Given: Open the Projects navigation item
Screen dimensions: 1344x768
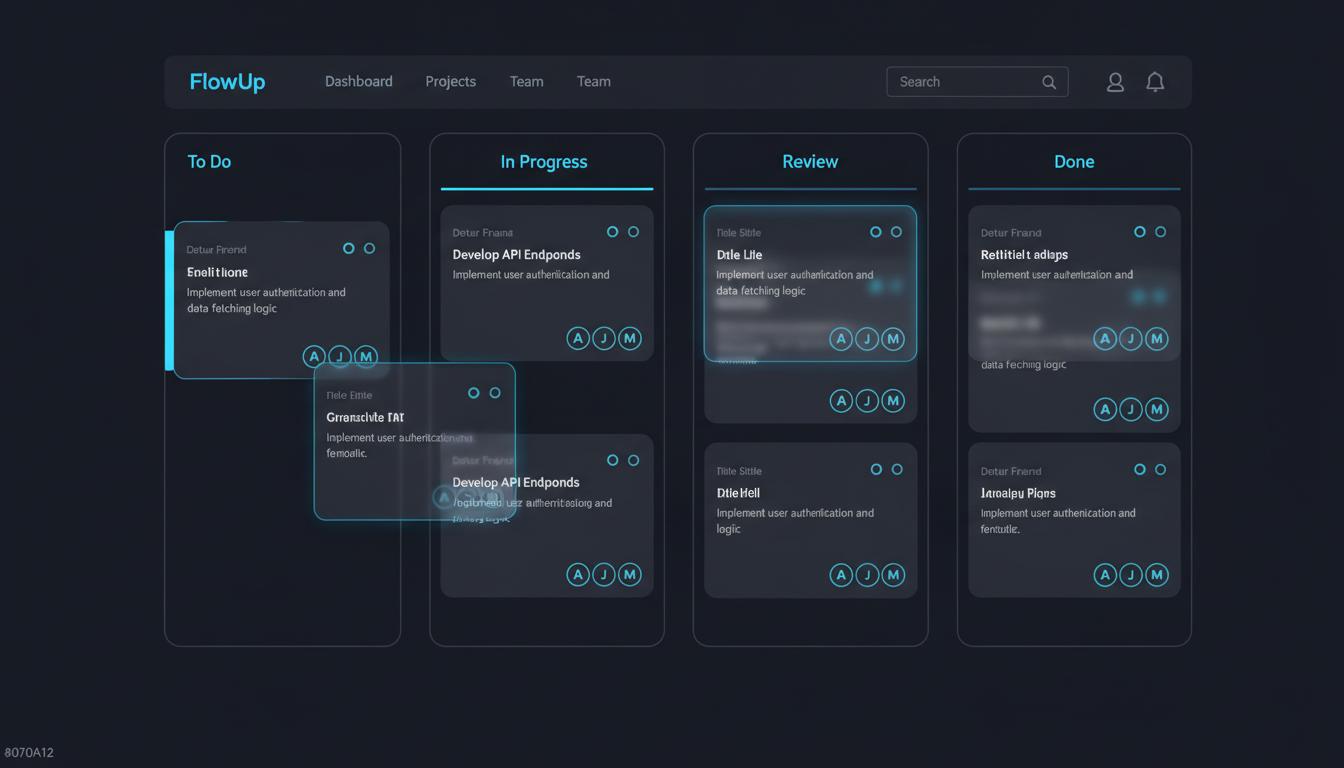Looking at the screenshot, I should 450,81.
